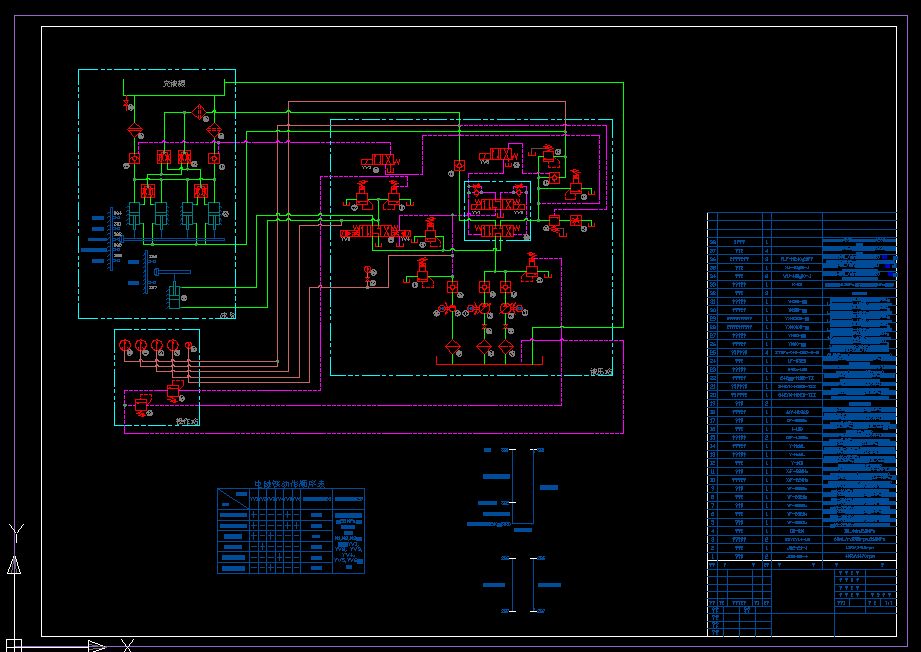The height and width of the screenshot is (652, 921).
Task: Select the rightmost of four main cylinders
Action: tap(214, 216)
